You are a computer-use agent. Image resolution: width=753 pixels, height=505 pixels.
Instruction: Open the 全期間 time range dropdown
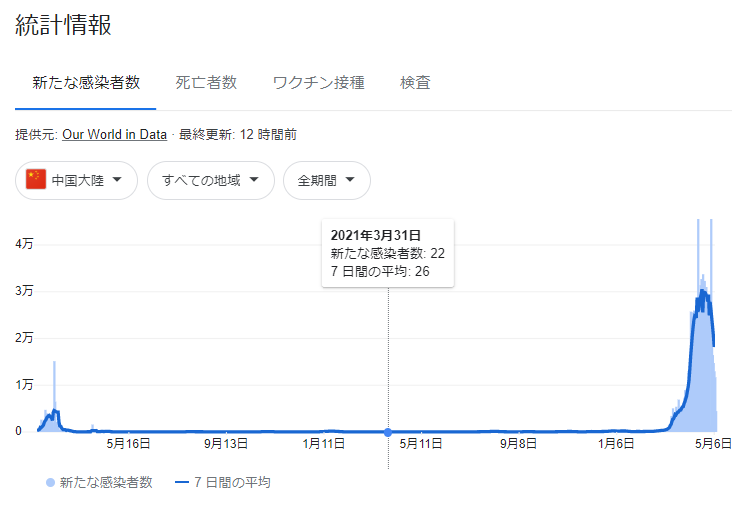327,180
